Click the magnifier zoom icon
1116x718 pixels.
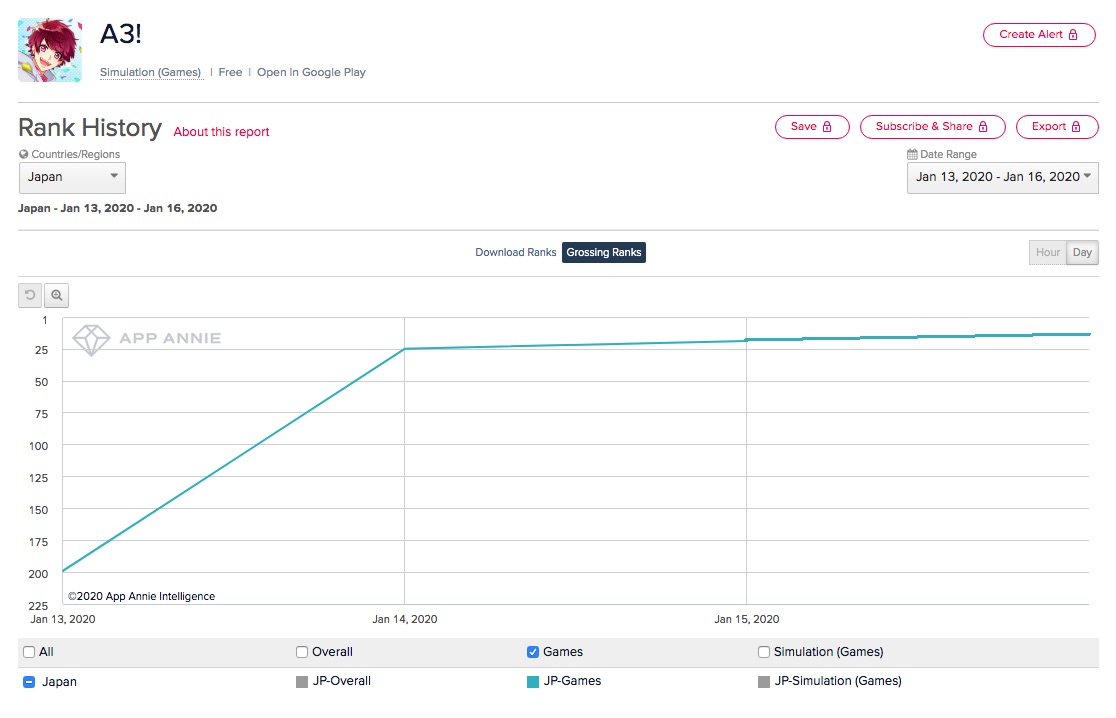56,295
